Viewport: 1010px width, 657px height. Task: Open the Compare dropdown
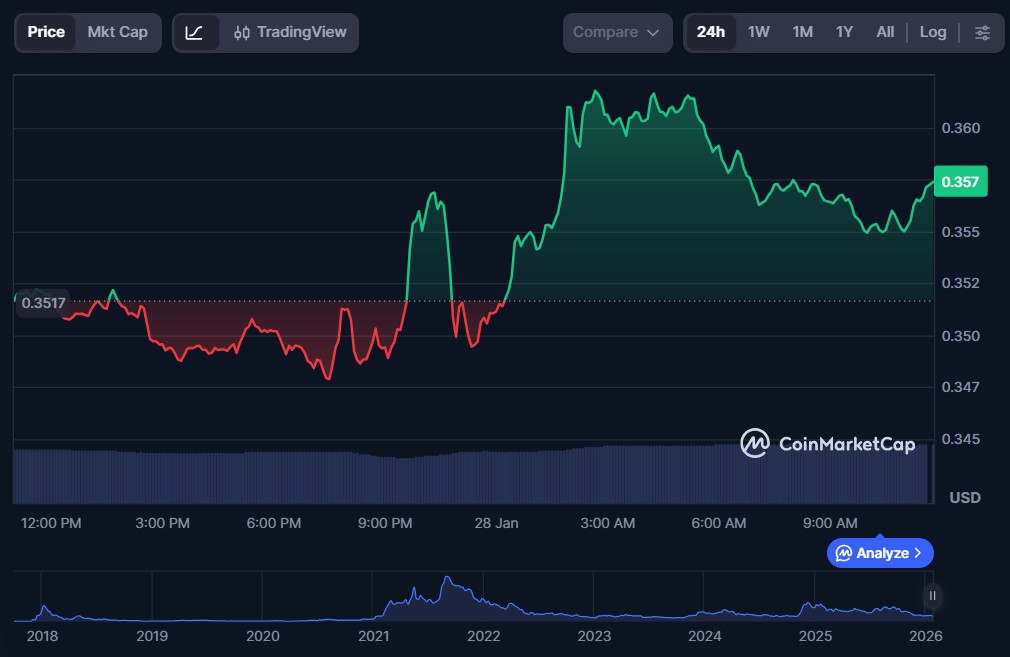[x=616, y=32]
